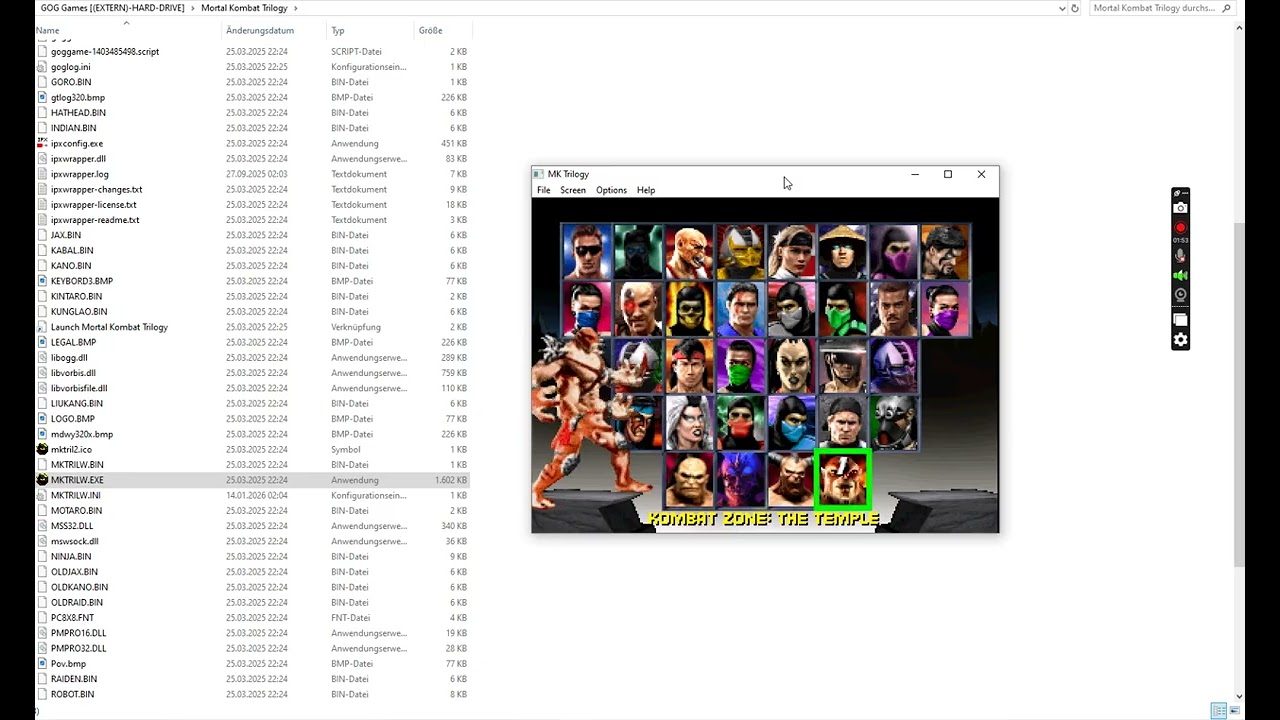
Task: Choose the green-masked Reptile ninja portrait
Action: click(843, 308)
